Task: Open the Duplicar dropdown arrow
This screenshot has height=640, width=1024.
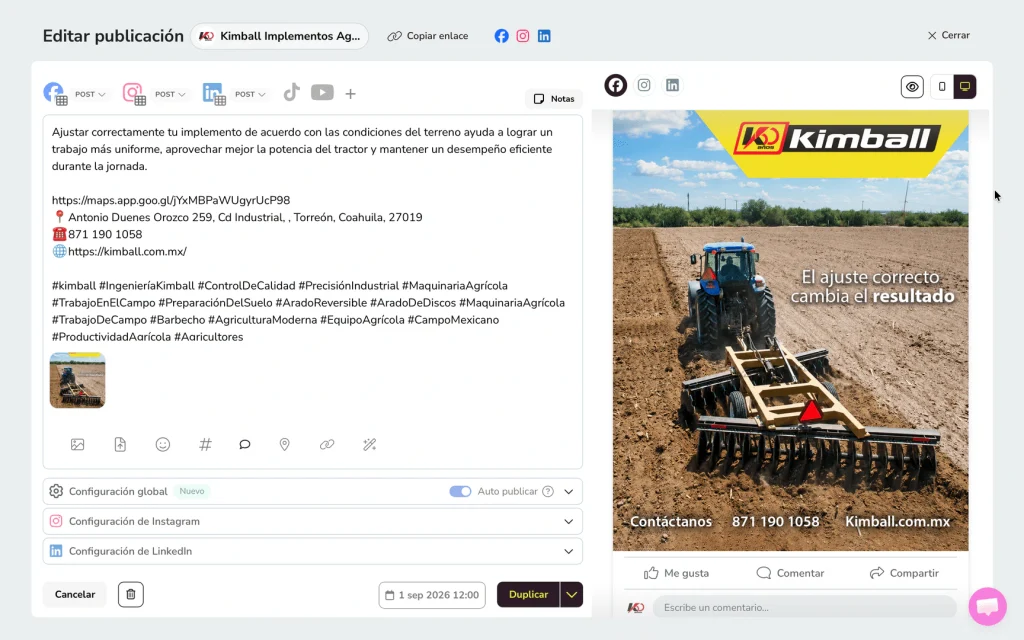Action: tap(571, 594)
